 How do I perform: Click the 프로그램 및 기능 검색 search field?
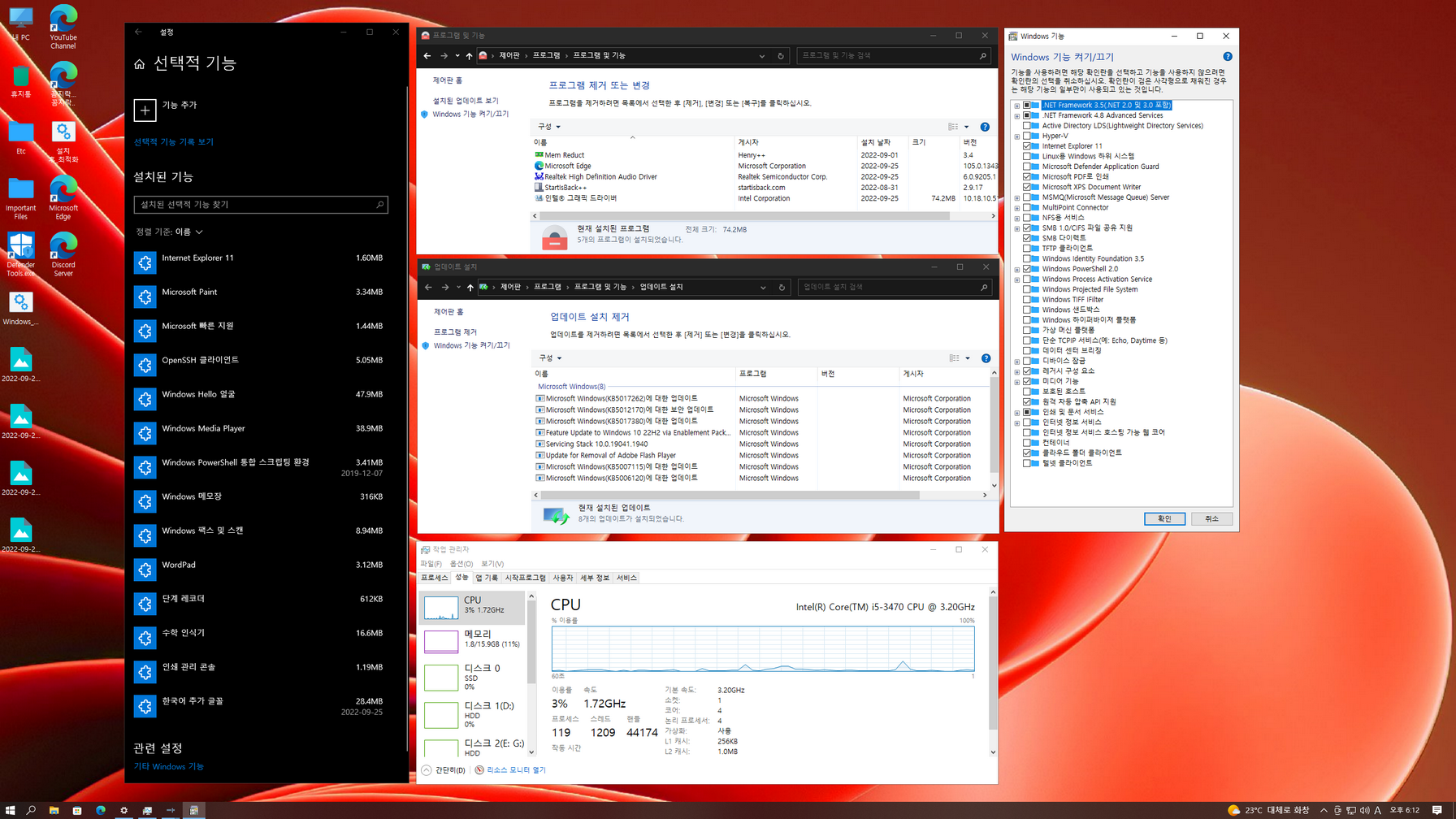[894, 56]
